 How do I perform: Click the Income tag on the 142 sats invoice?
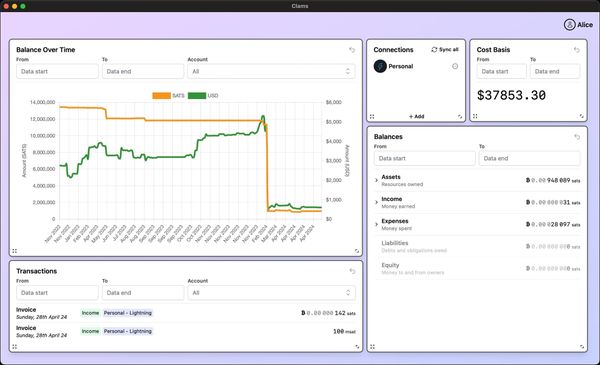click(90, 313)
